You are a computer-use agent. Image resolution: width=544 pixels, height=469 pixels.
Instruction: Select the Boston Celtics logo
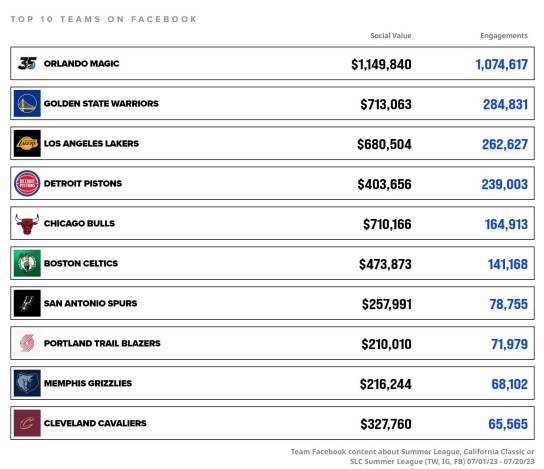[x=27, y=263]
